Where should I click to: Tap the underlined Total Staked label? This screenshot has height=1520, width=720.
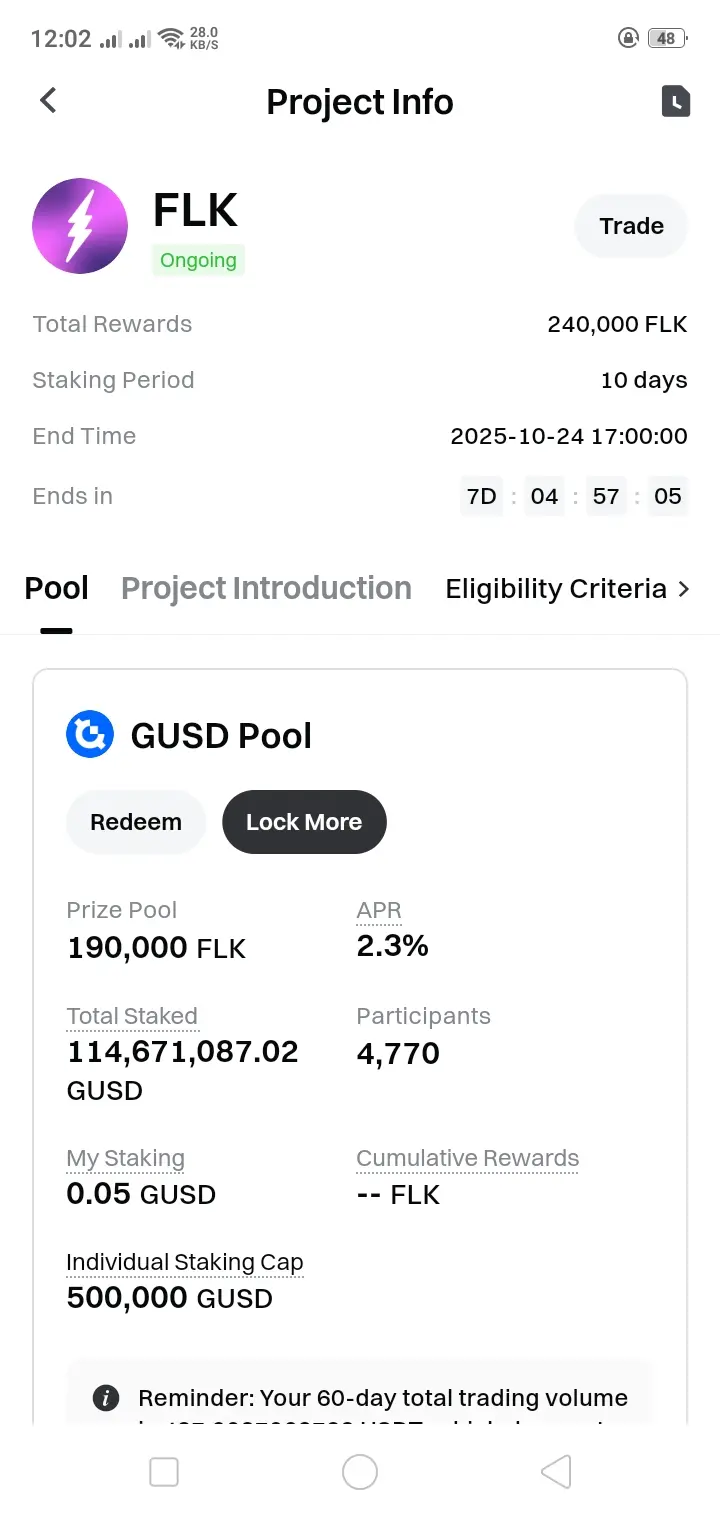point(132,1016)
